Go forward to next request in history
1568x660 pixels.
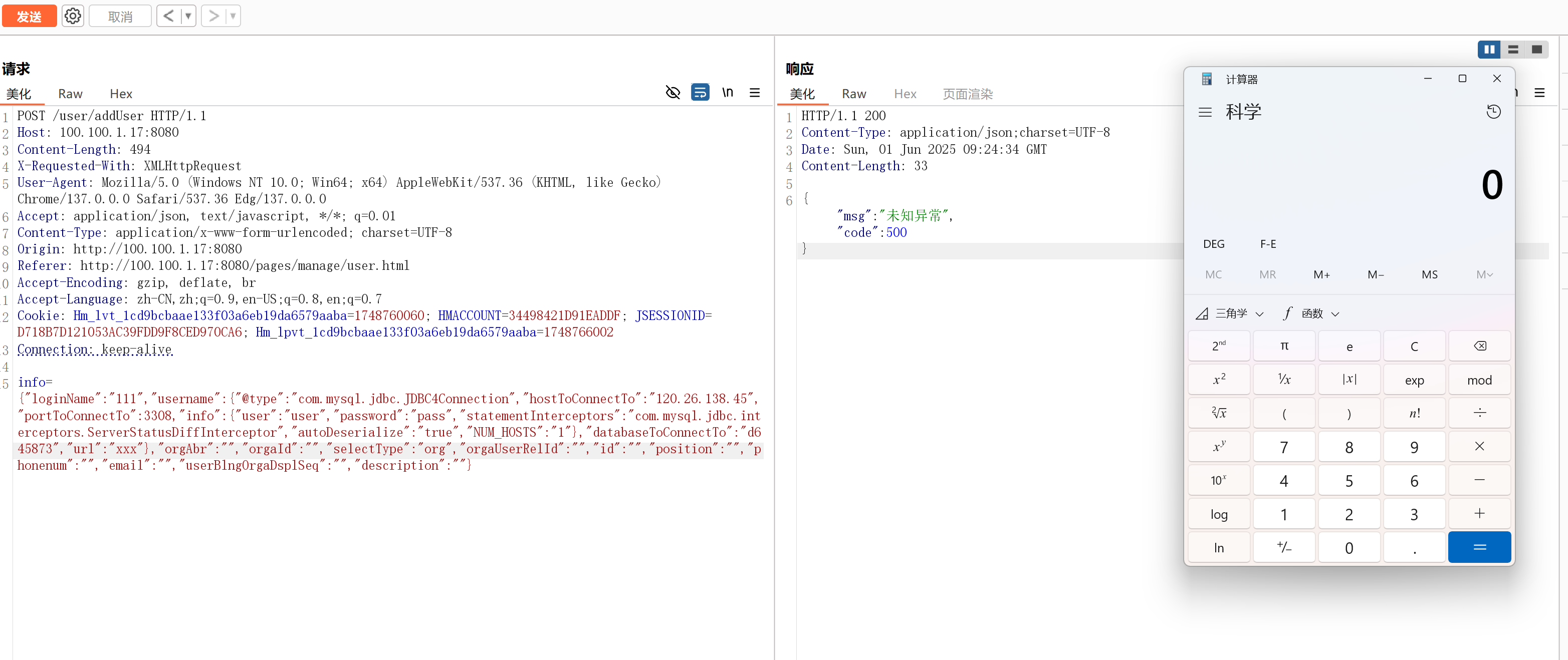[x=213, y=16]
